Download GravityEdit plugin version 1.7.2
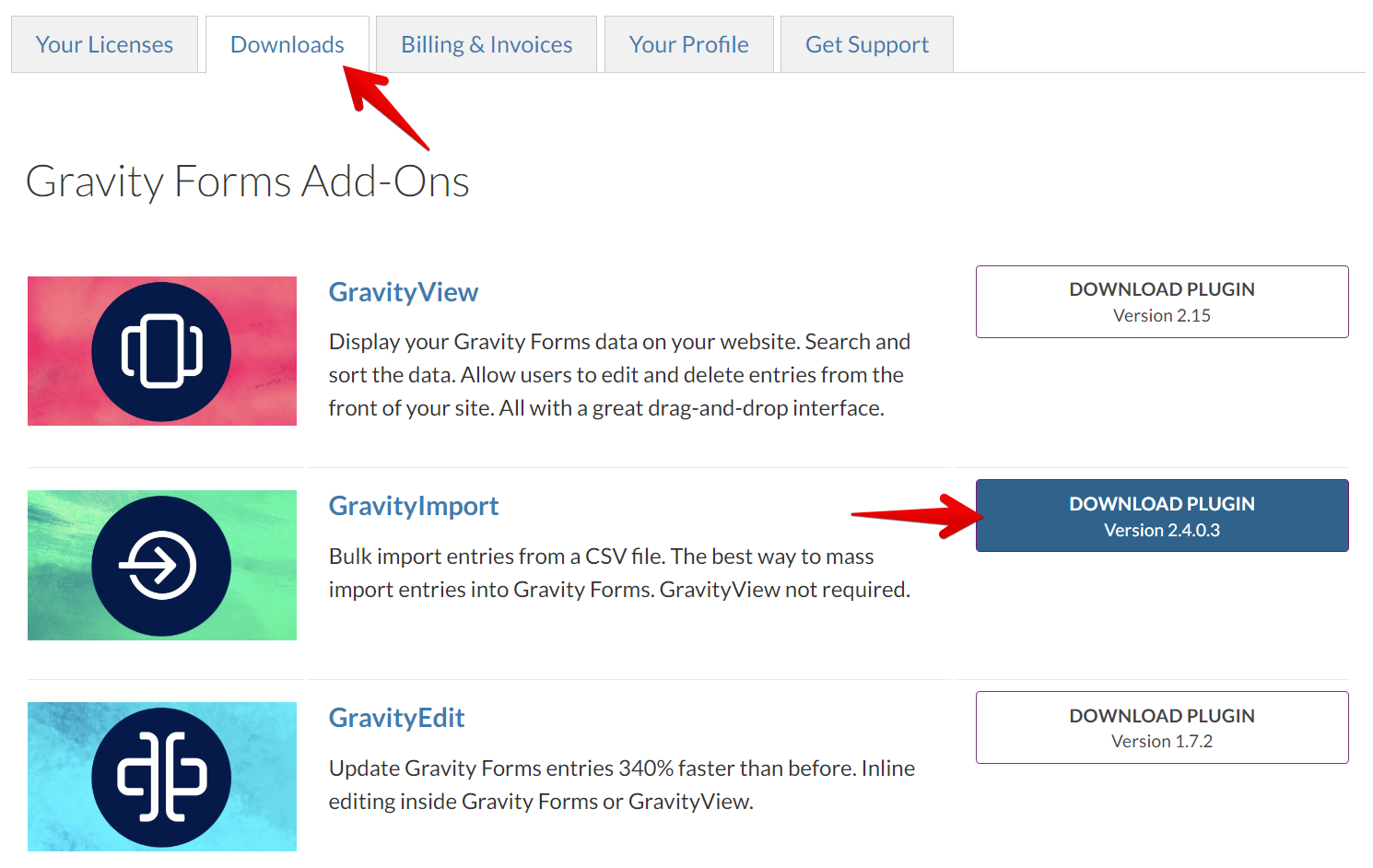The height and width of the screenshot is (868, 1373). pyautogui.click(x=1161, y=727)
